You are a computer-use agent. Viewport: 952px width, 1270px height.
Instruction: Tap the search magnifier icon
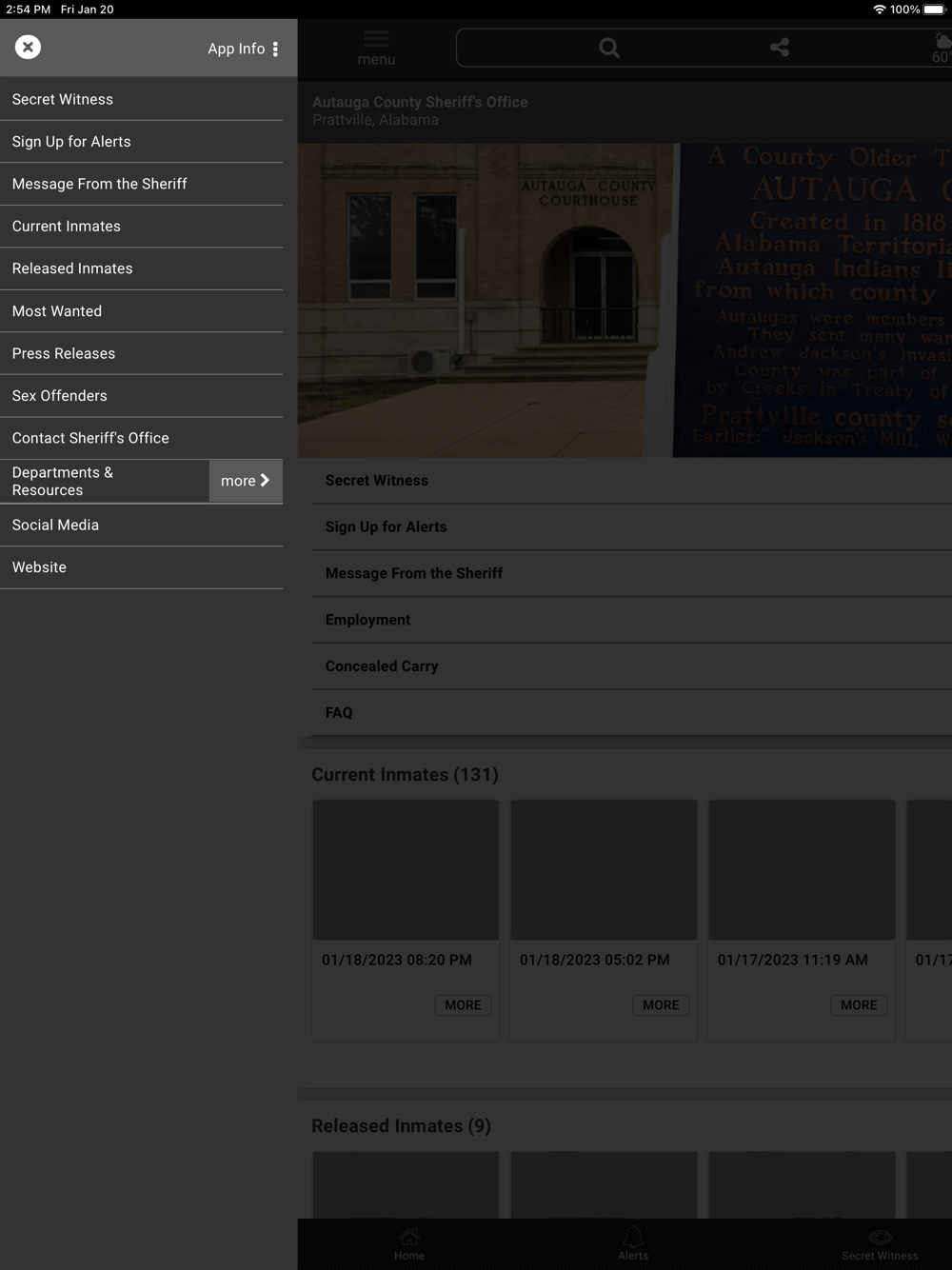pos(609,48)
